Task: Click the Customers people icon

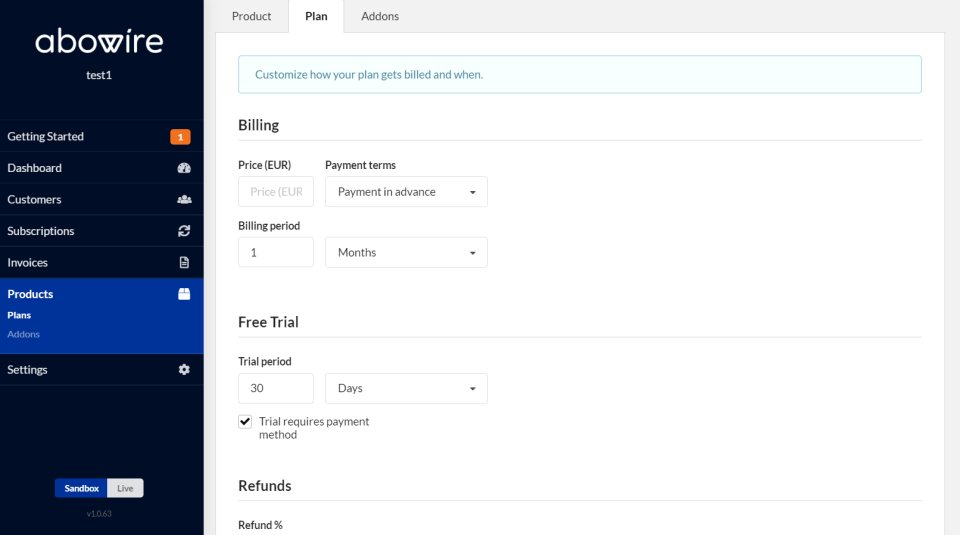Action: click(184, 200)
